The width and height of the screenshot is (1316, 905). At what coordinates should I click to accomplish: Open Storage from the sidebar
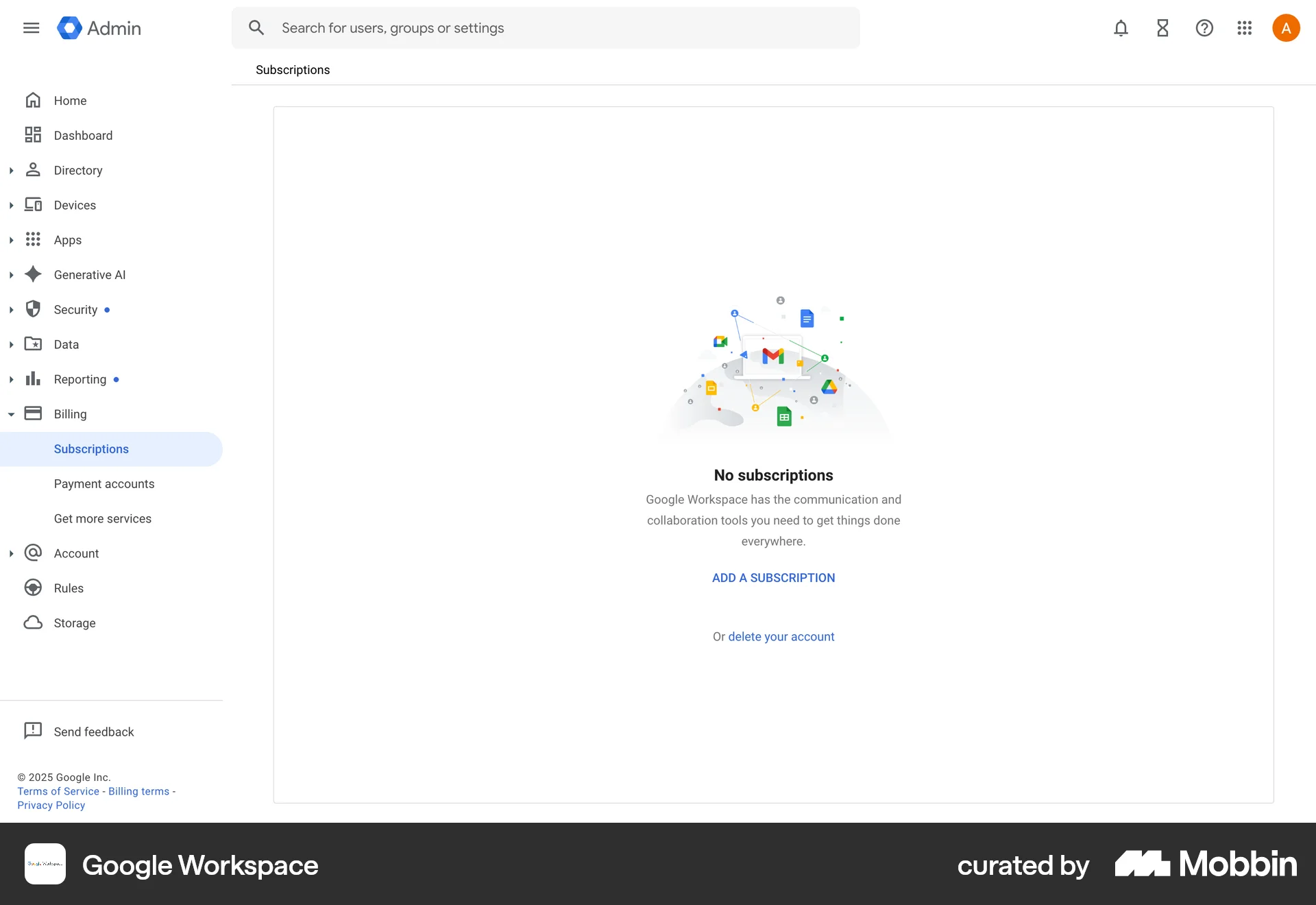[x=33, y=623]
